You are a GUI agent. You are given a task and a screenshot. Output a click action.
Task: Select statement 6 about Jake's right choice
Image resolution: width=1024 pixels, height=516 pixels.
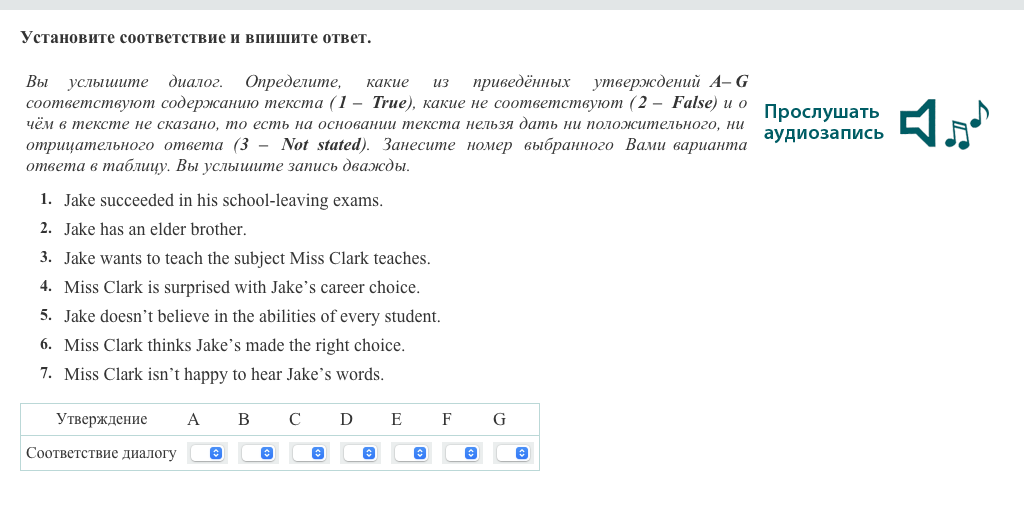pos(234,345)
